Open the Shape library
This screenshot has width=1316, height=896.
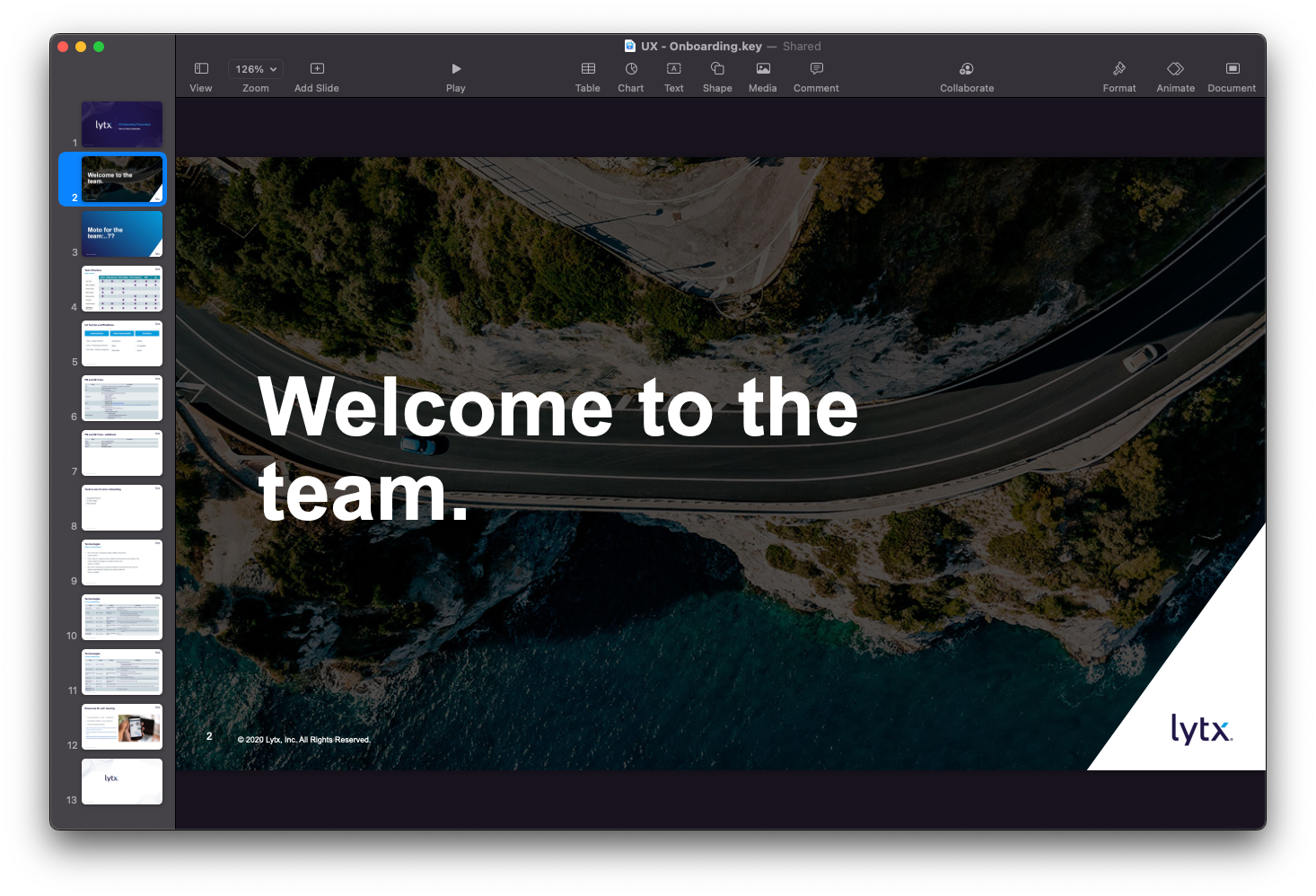(x=717, y=68)
